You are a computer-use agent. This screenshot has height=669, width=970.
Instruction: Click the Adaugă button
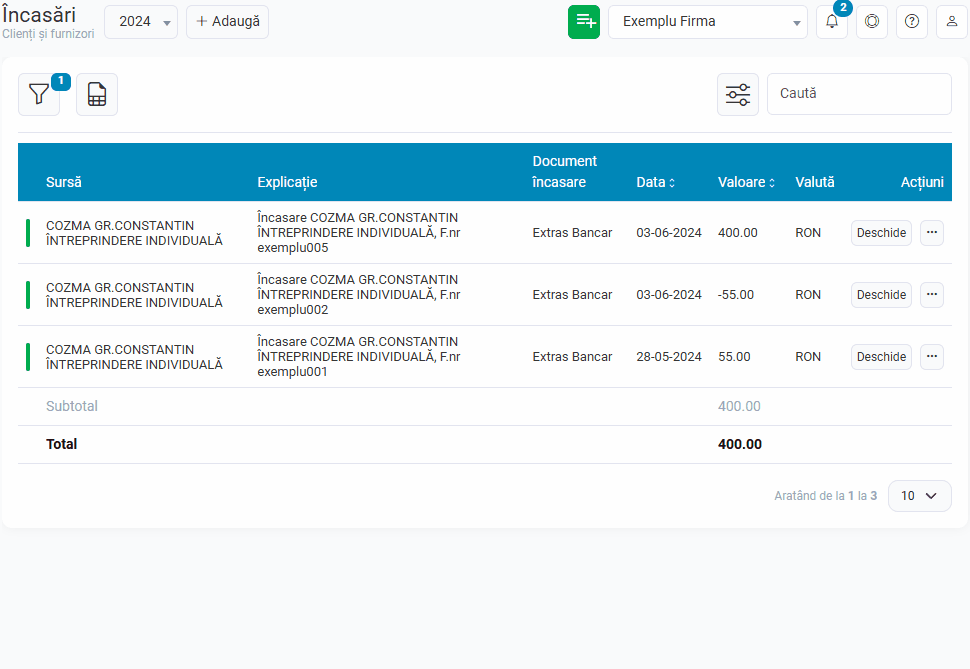click(x=228, y=22)
